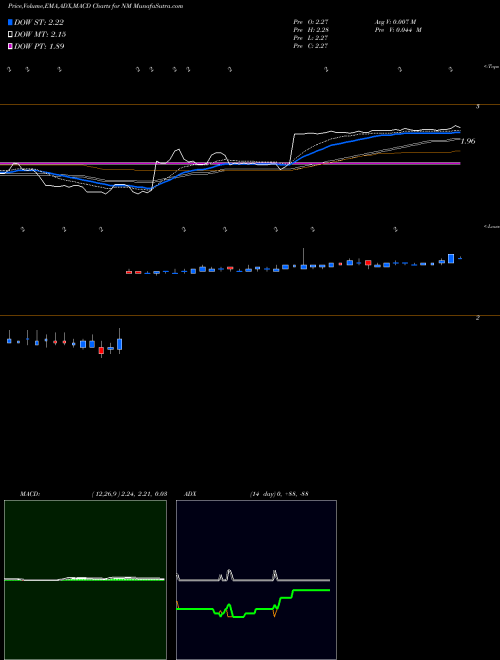Click the white DOW MT legend swatch

pos(10,35)
